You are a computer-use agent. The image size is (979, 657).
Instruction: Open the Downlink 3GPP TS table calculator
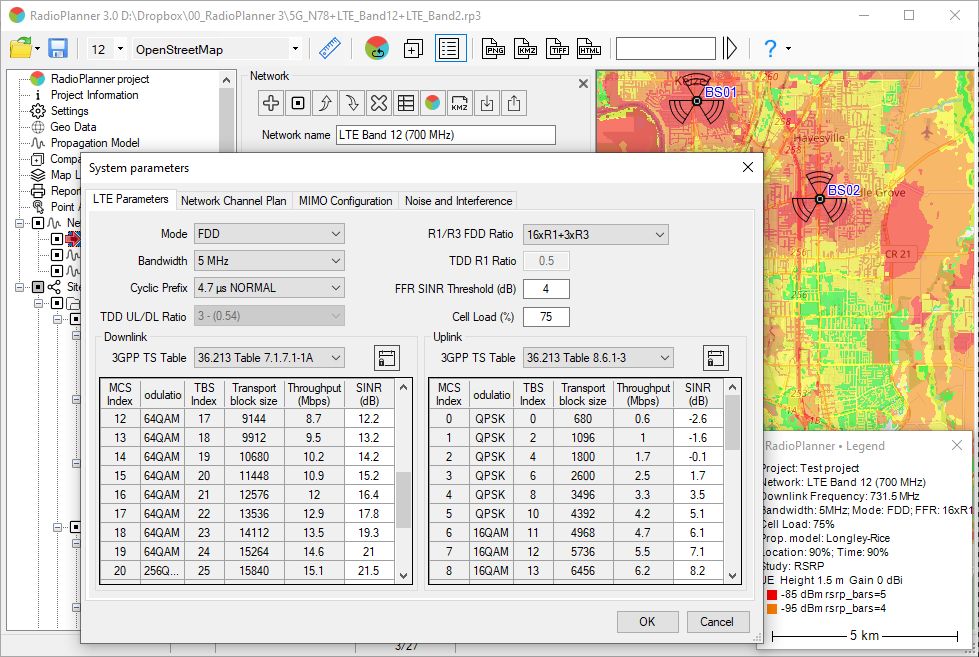(387, 358)
